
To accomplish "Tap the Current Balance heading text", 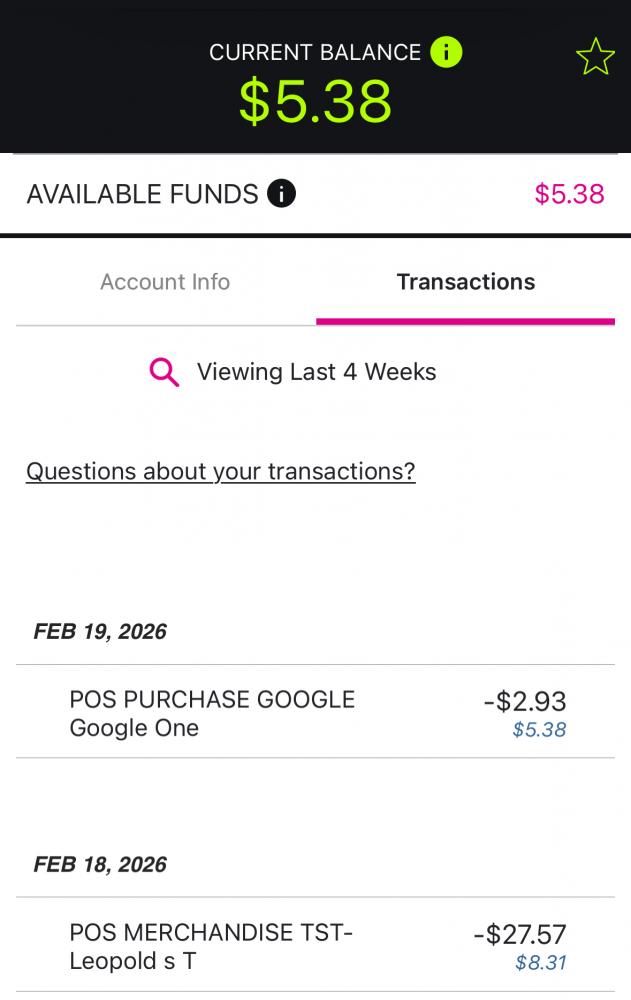I will coord(314,52).
